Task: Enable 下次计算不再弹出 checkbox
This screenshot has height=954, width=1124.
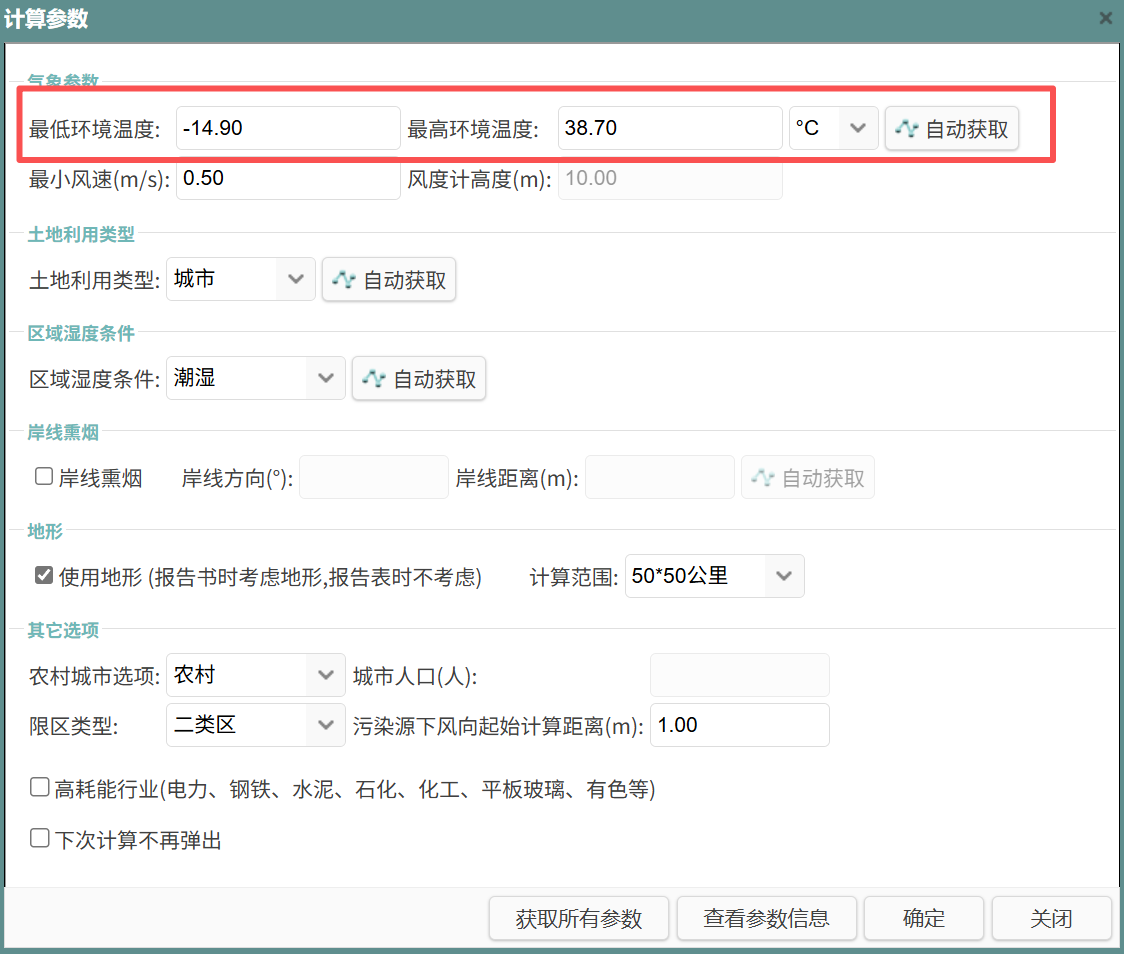Action: (40, 838)
